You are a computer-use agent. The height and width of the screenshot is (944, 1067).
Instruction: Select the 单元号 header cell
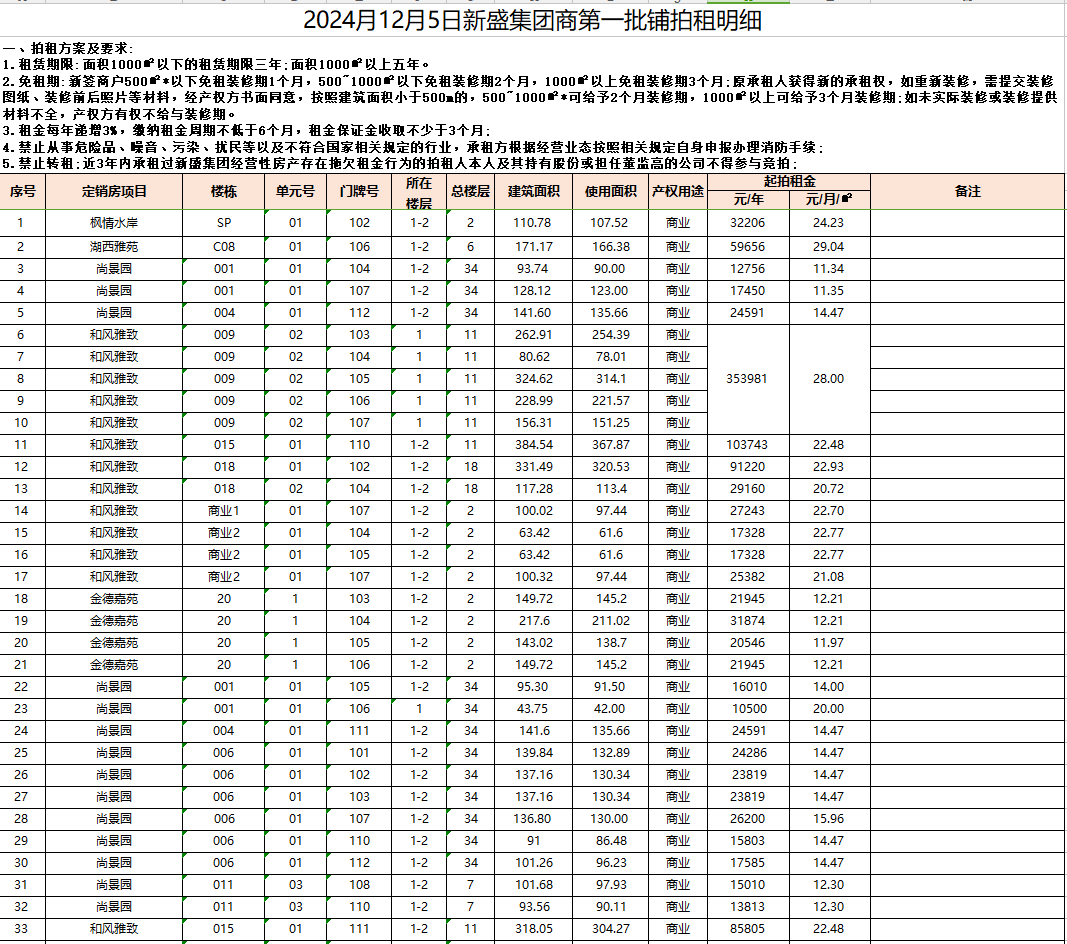pos(295,191)
